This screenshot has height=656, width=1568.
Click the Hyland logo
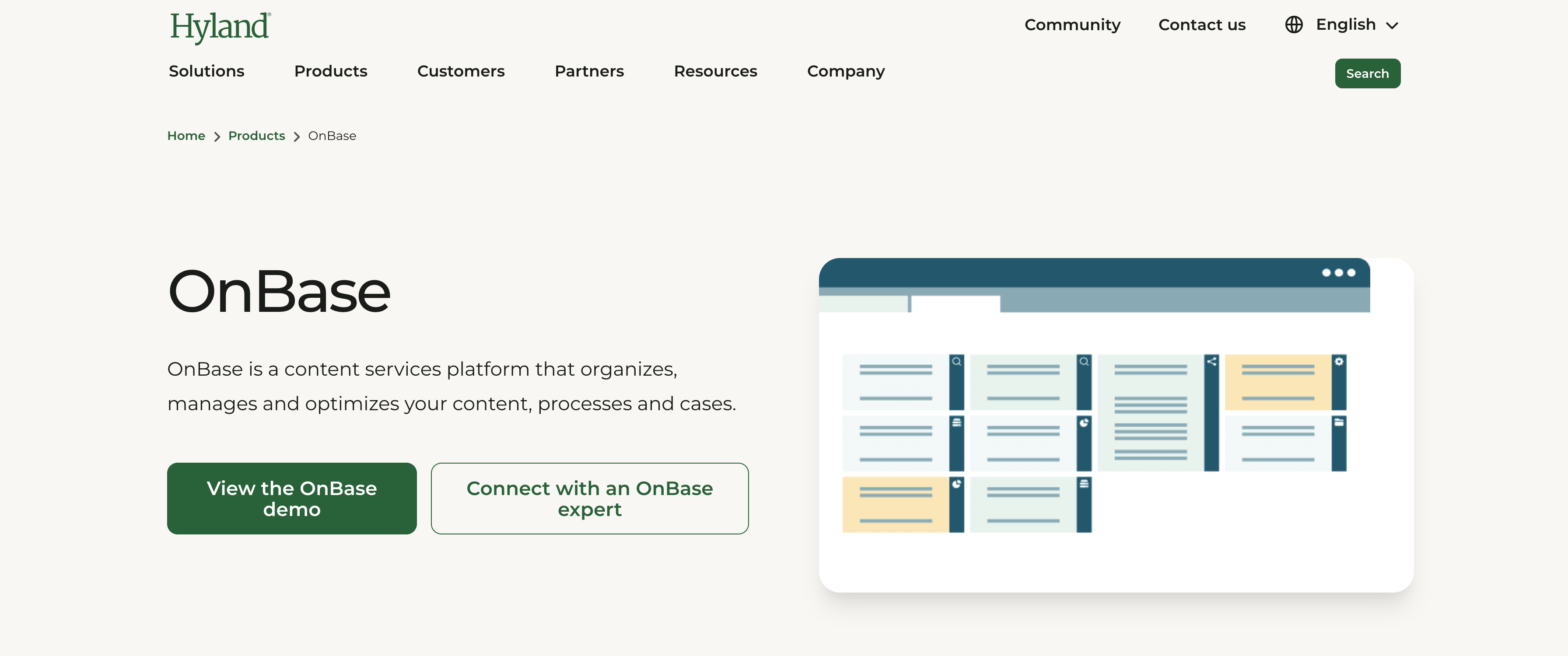[x=220, y=27]
